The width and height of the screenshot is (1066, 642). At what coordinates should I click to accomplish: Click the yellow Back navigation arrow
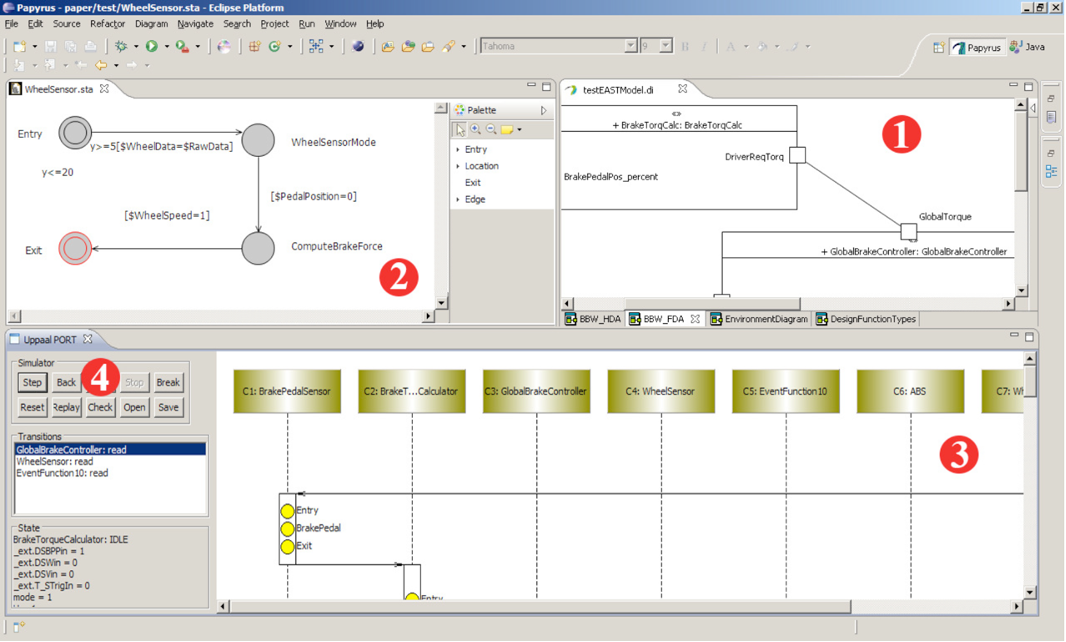pos(101,65)
